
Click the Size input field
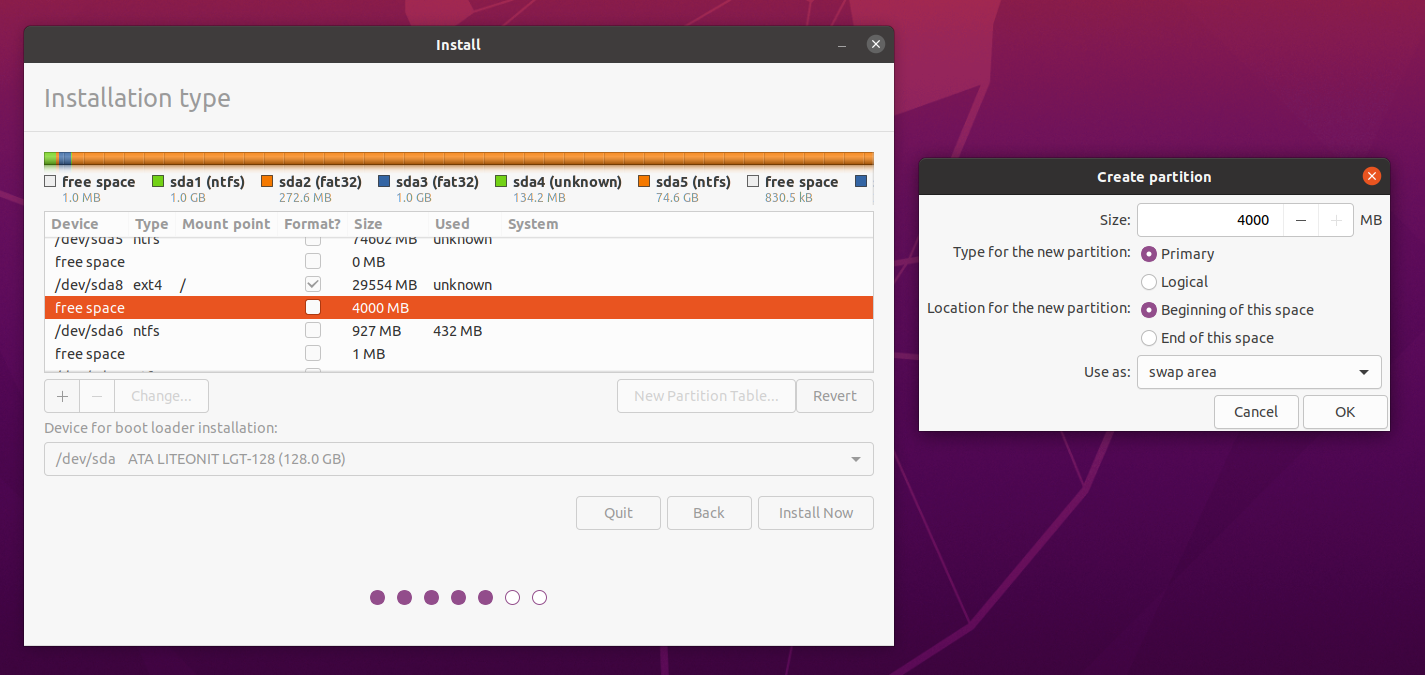(1209, 220)
